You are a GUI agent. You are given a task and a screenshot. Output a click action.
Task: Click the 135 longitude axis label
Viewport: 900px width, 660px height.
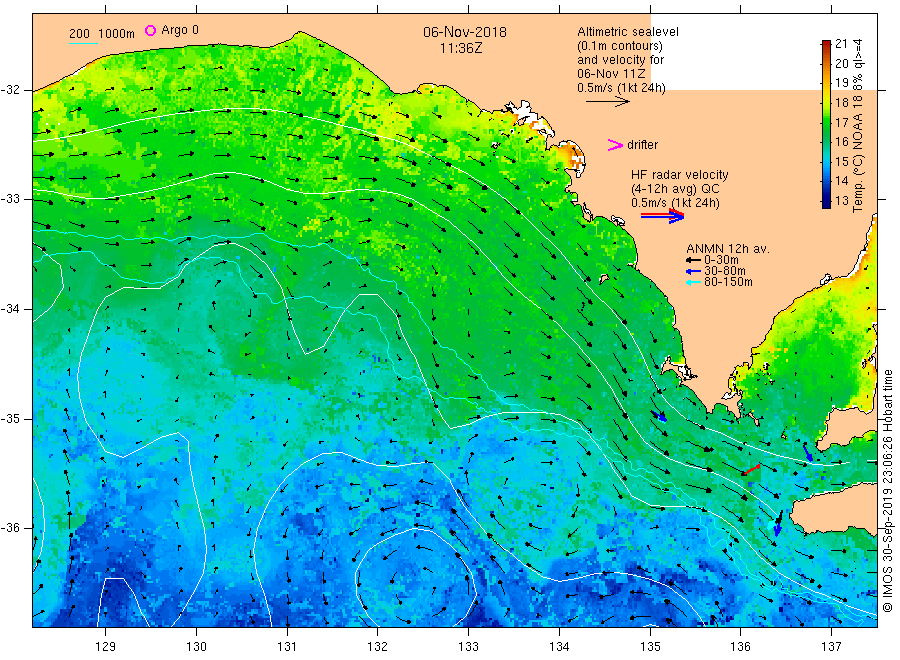click(650, 647)
